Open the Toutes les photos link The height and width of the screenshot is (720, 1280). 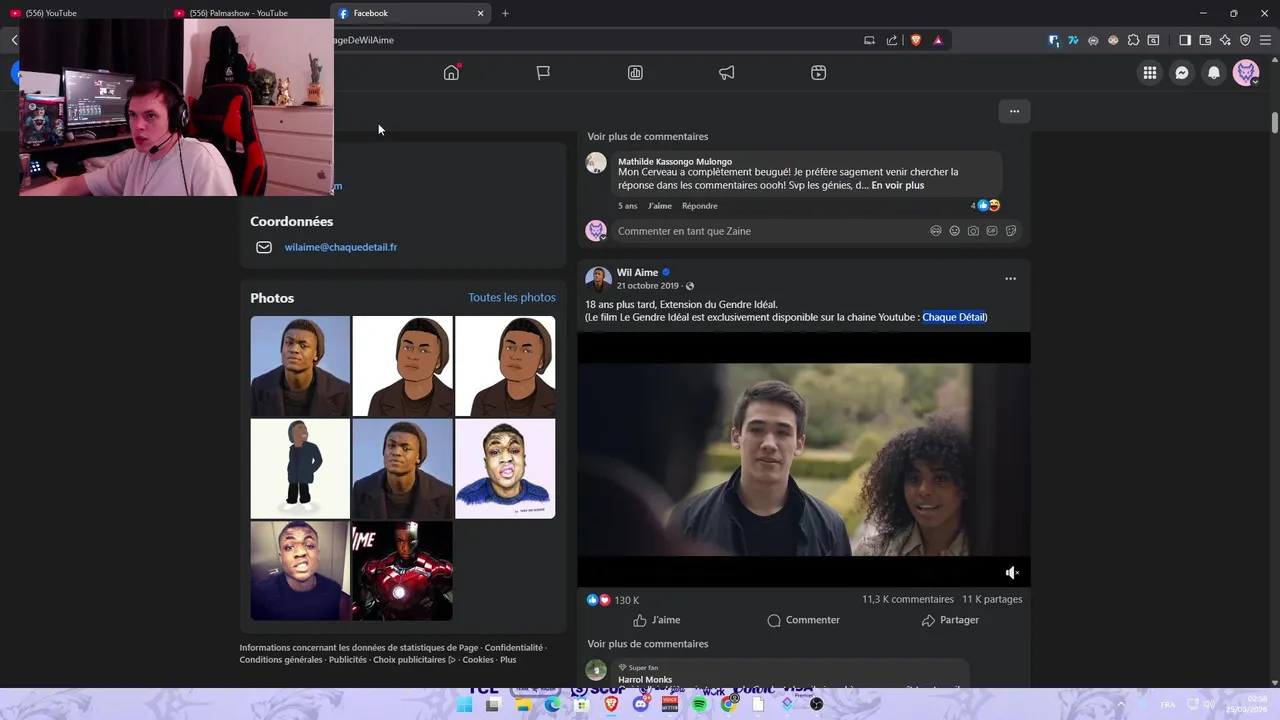click(x=512, y=298)
